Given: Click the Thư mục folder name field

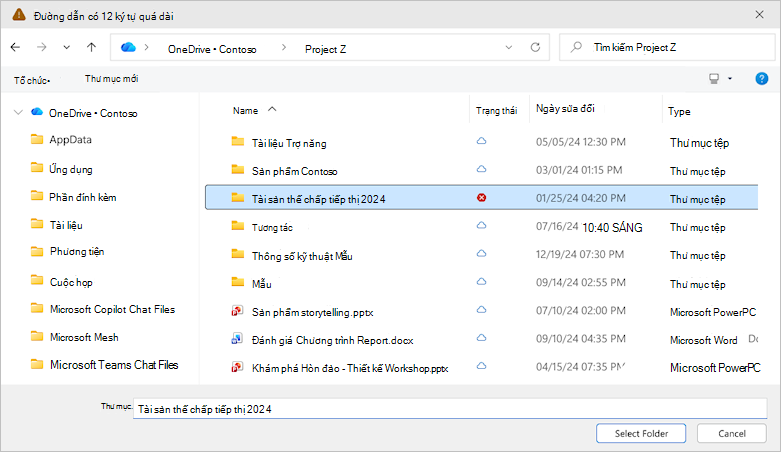Looking at the screenshot, I should pyautogui.click(x=450, y=409).
